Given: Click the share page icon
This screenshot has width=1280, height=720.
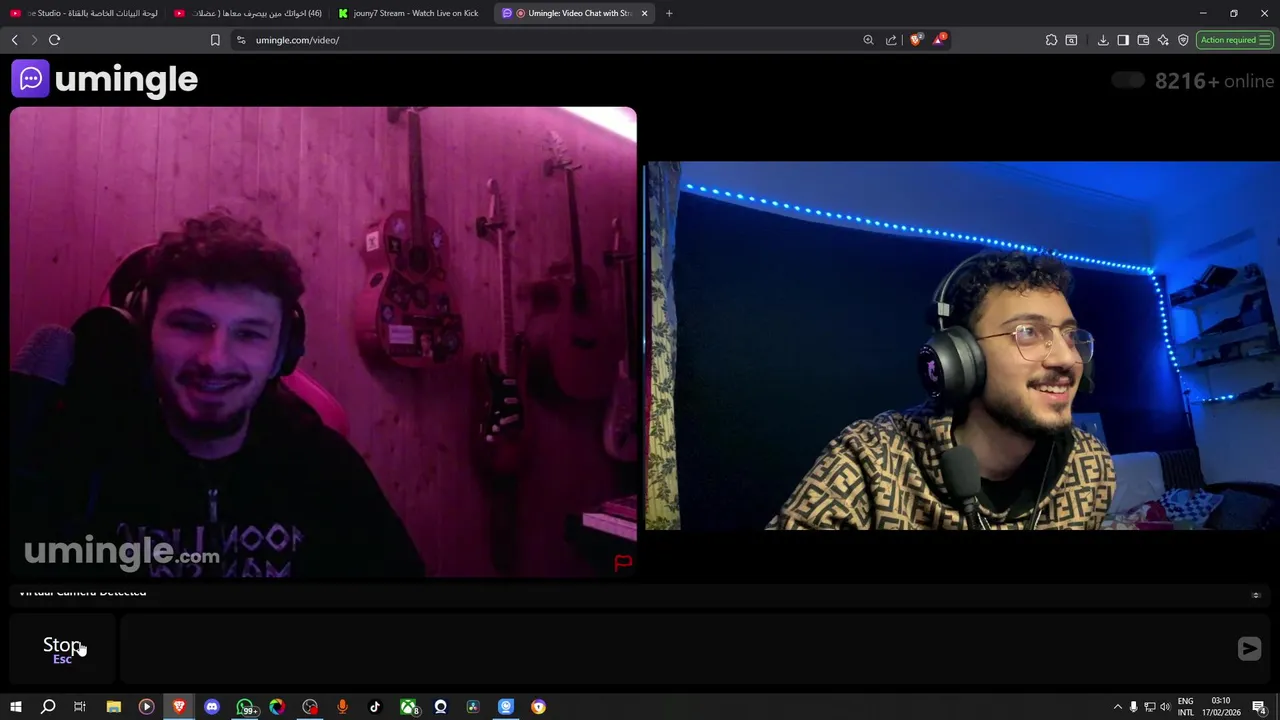Looking at the screenshot, I should click(891, 40).
